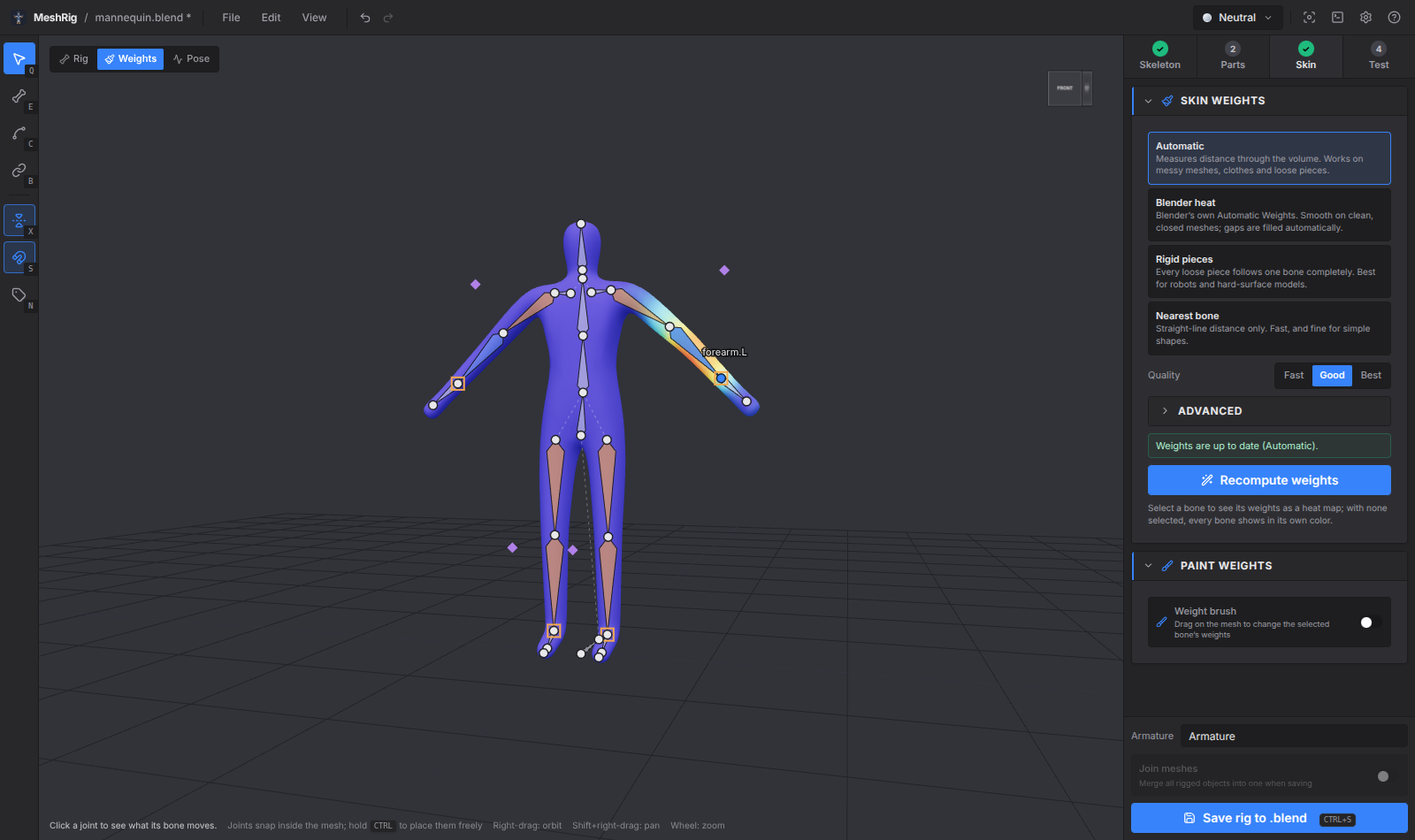Open the Neutral dropdown
The image size is (1415, 840).
pyautogui.click(x=1237, y=18)
